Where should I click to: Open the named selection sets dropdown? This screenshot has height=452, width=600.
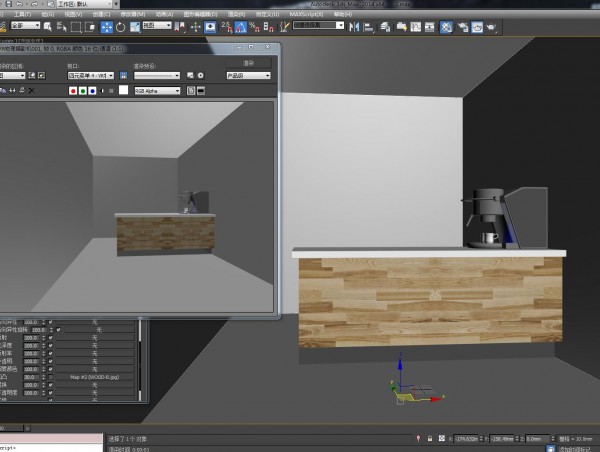[x=318, y=25]
